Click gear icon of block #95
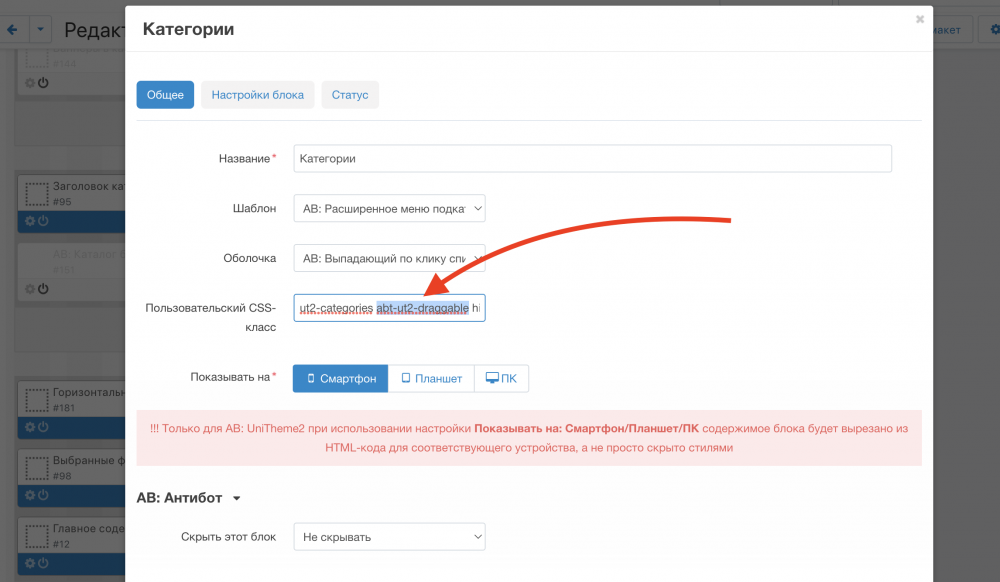The image size is (1000, 582). (x=30, y=221)
